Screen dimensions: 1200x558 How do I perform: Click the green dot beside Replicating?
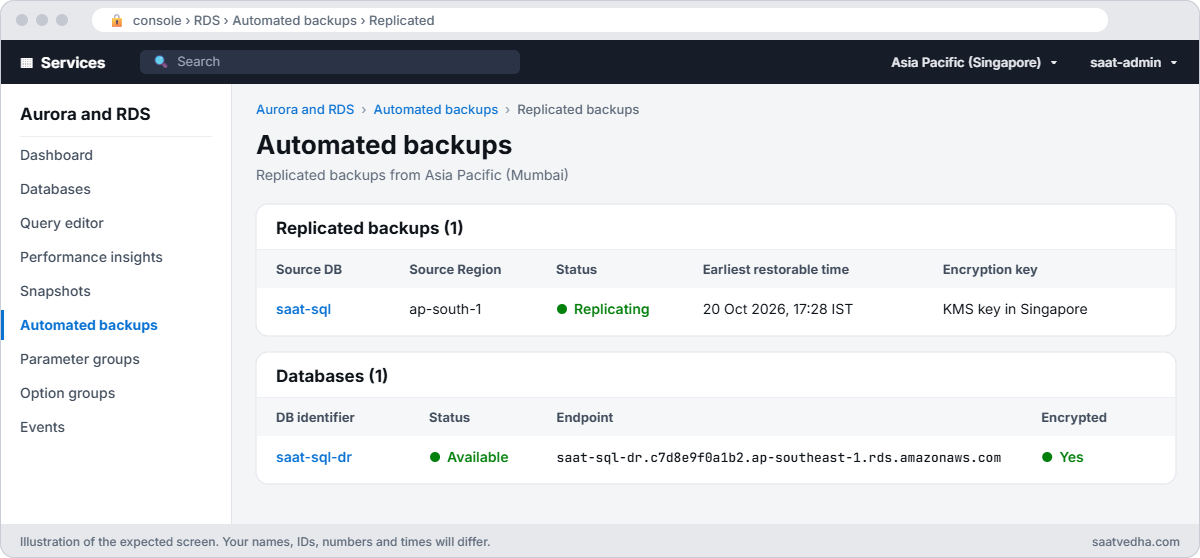562,310
